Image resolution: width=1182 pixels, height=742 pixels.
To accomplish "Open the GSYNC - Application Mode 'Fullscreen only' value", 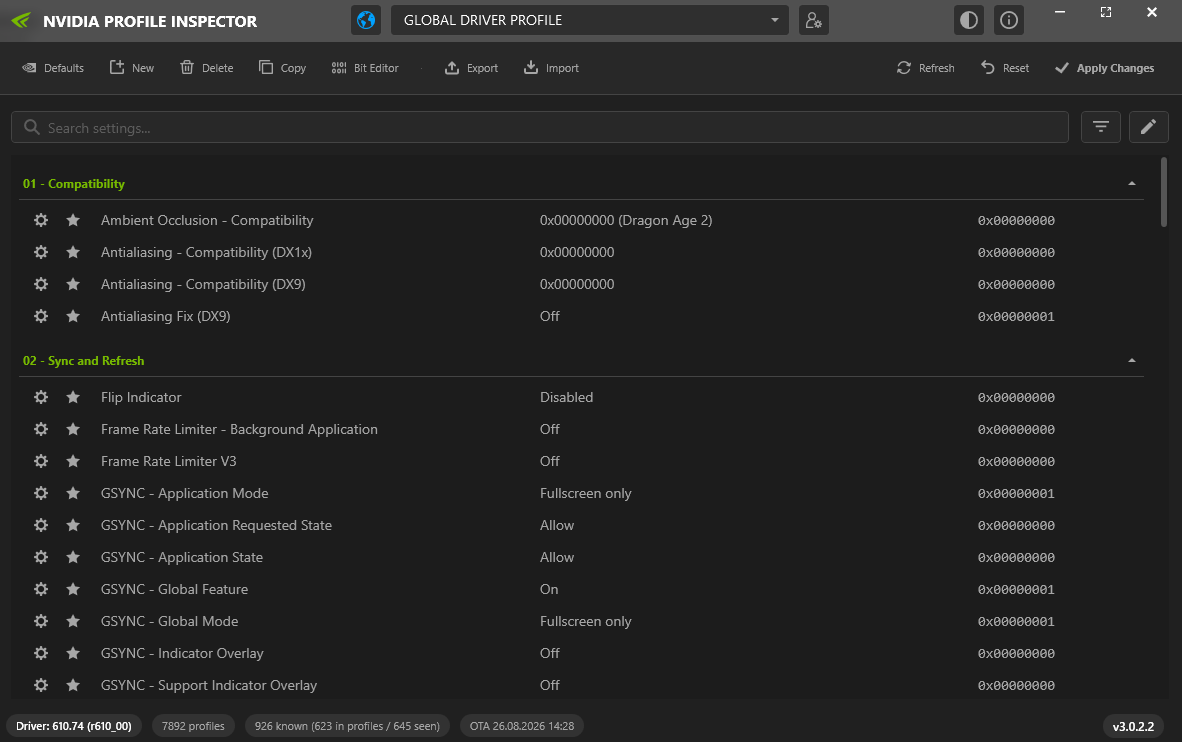I will tap(586, 493).
